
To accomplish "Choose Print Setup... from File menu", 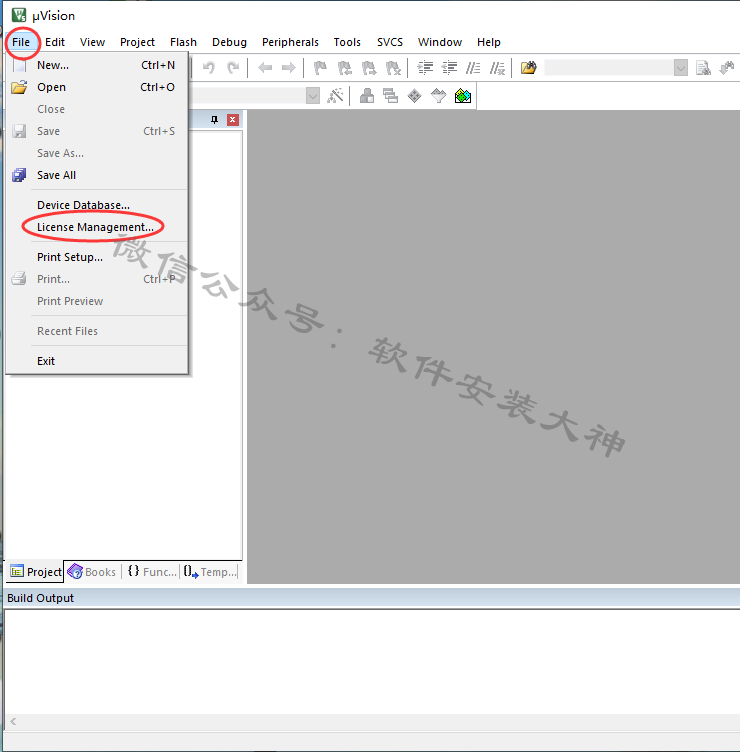I will (97, 257).
